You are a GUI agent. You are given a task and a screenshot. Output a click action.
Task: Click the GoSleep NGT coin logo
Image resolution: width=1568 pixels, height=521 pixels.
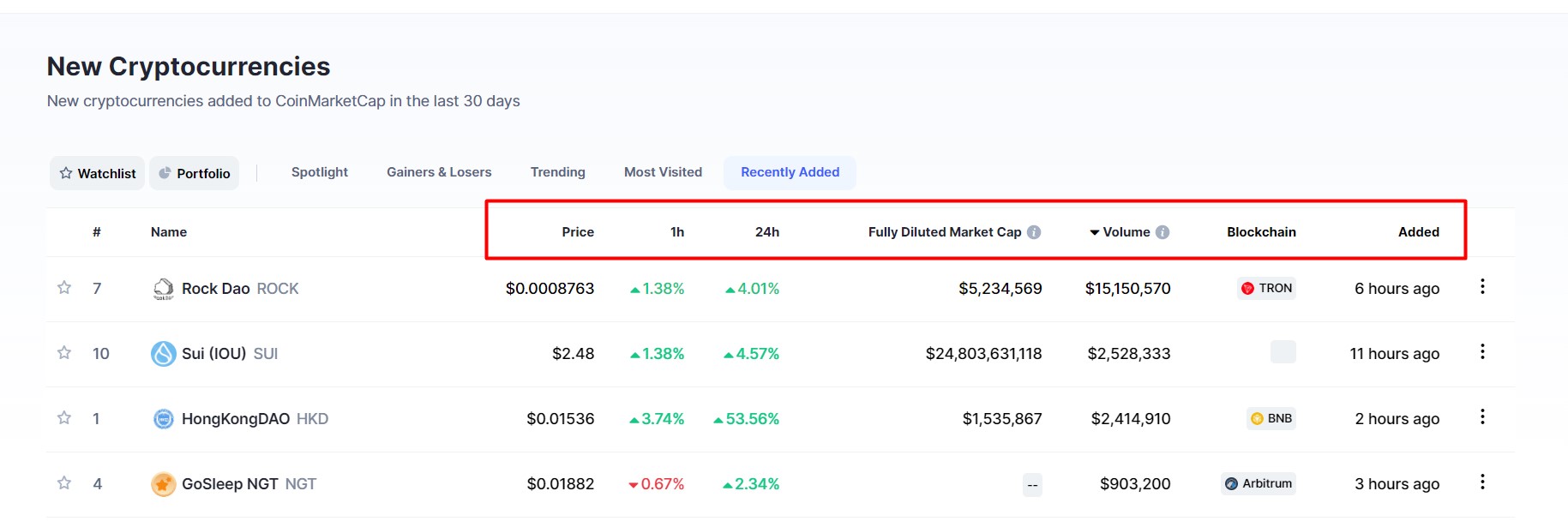tap(163, 484)
